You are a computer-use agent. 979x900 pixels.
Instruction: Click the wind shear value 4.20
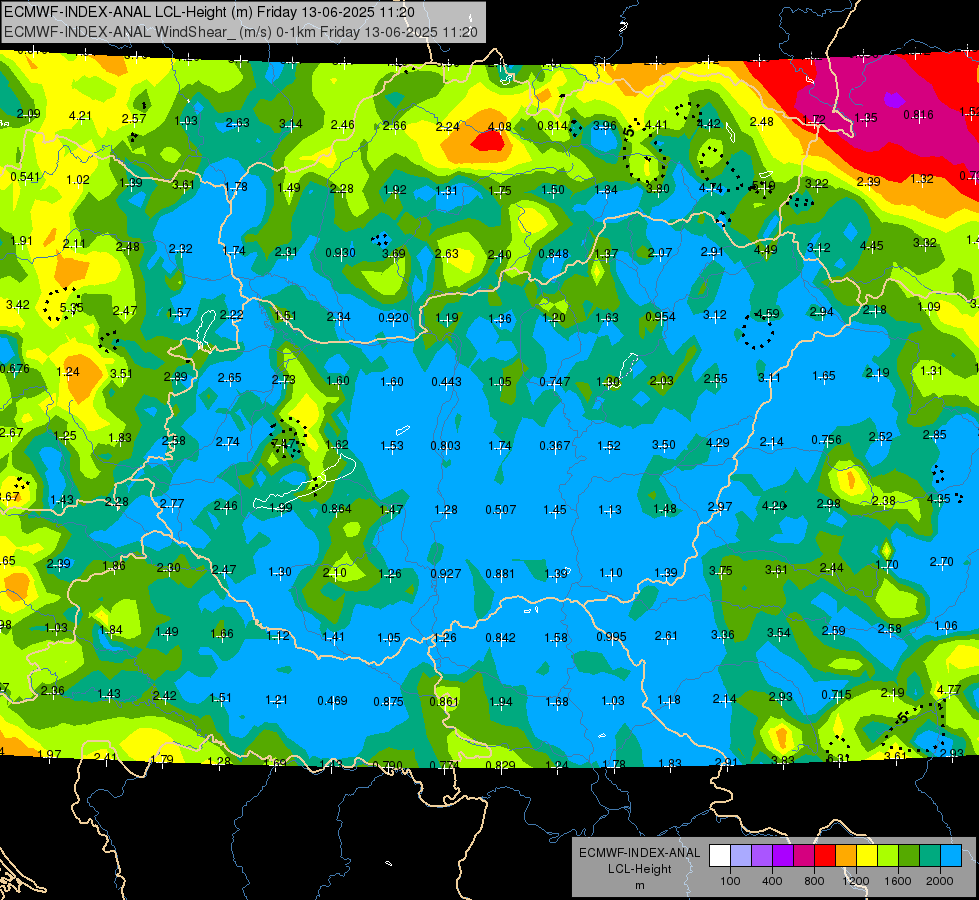(x=774, y=505)
